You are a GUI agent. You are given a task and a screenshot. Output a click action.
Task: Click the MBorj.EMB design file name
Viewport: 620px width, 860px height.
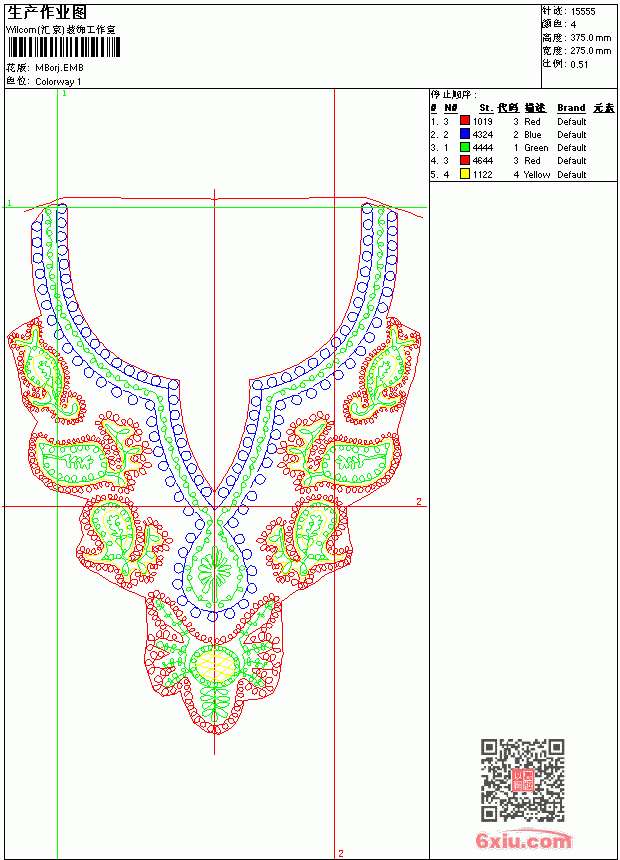click(x=59, y=68)
